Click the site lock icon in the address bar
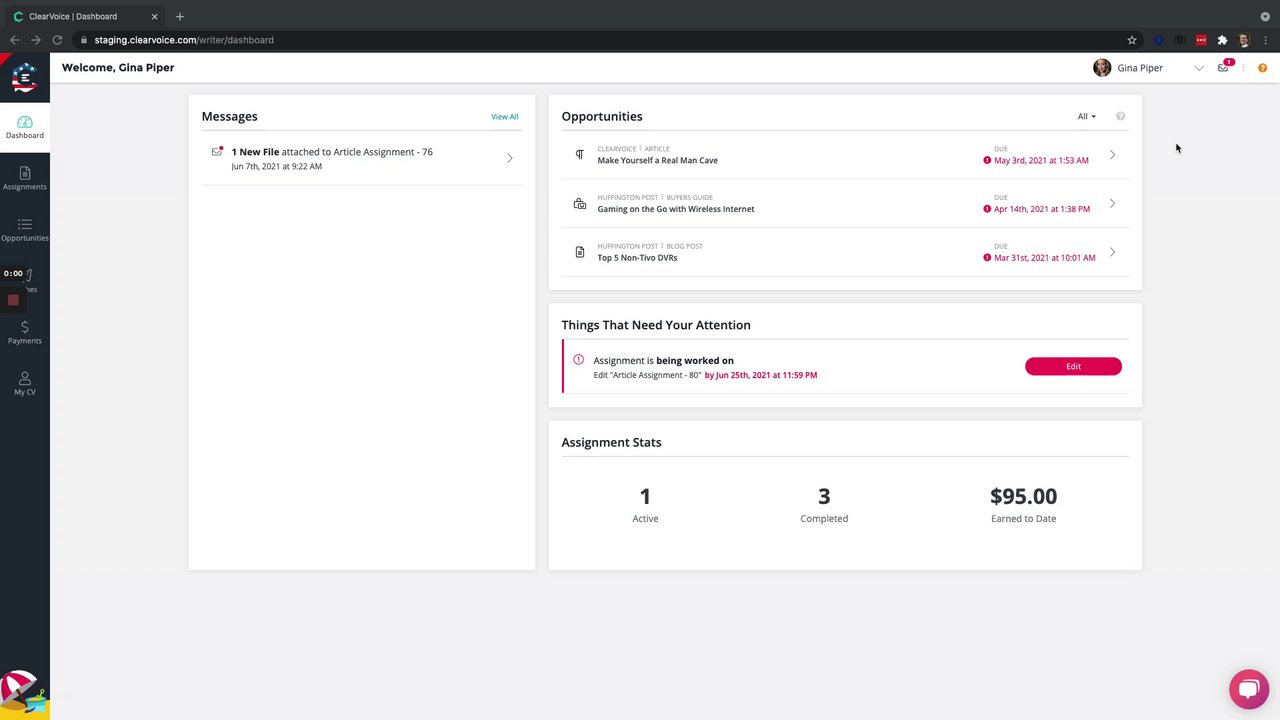Viewport: 1280px width, 720px height. [x=85, y=40]
